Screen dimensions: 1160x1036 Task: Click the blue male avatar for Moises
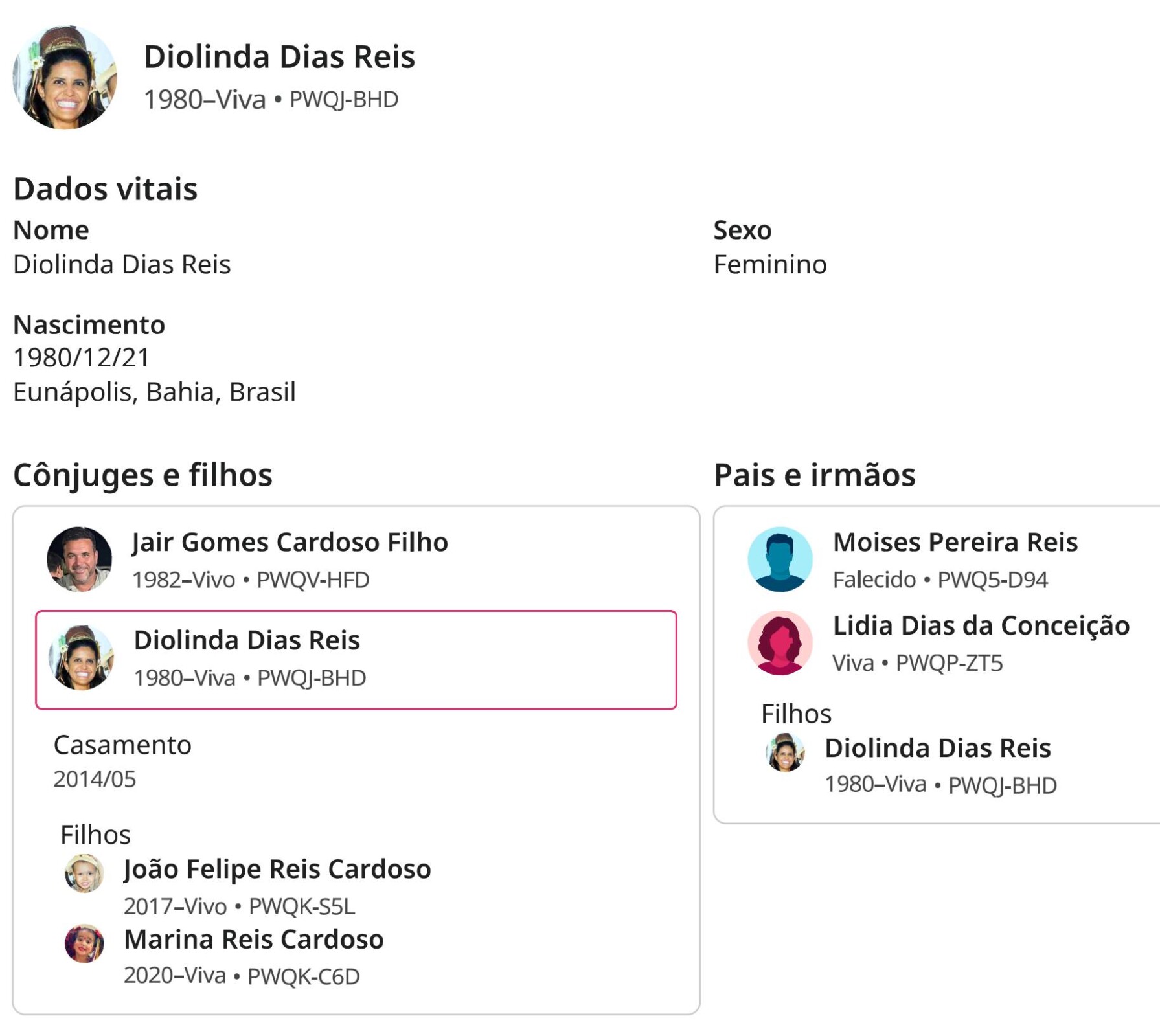point(780,559)
